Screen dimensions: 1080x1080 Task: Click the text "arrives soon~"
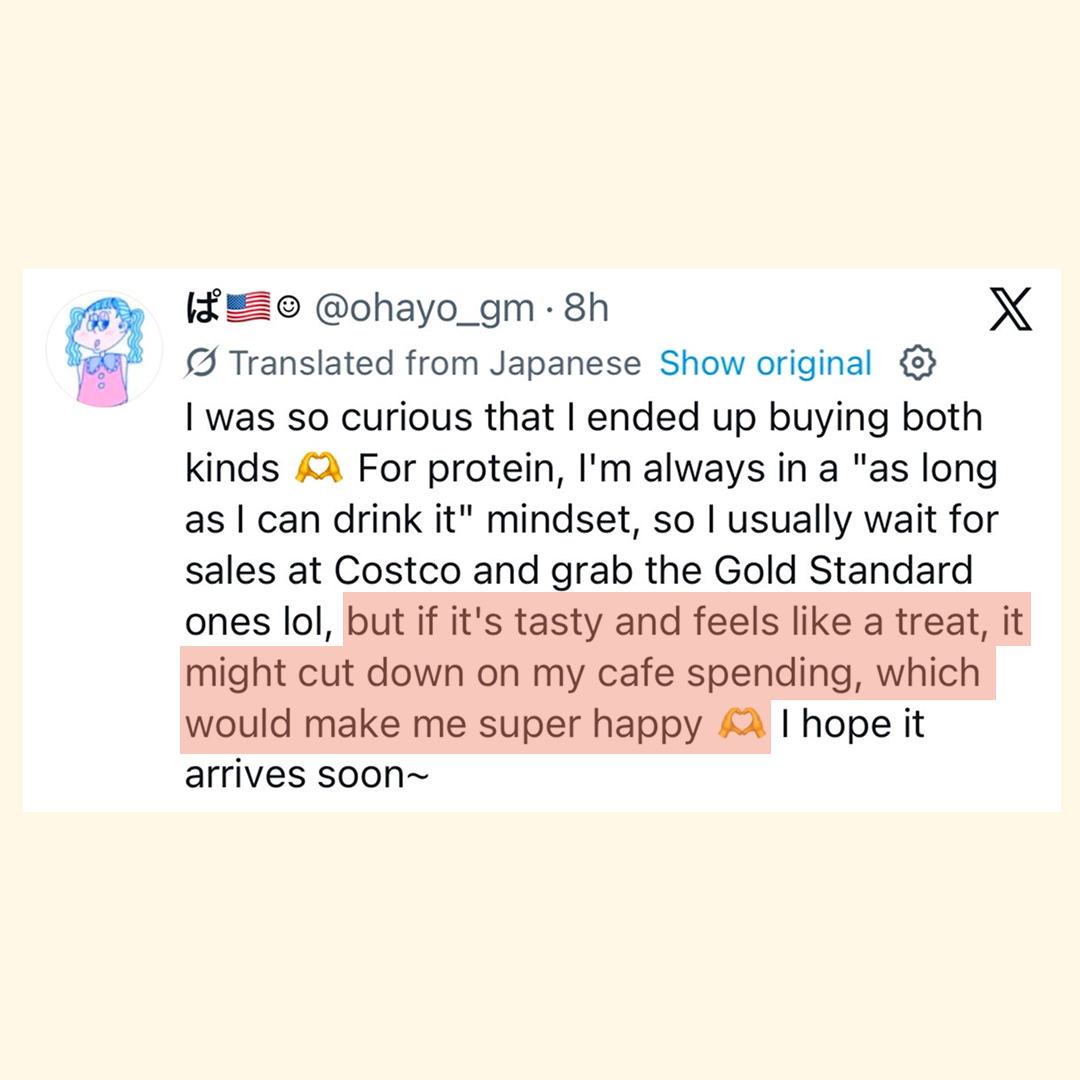pyautogui.click(x=307, y=775)
